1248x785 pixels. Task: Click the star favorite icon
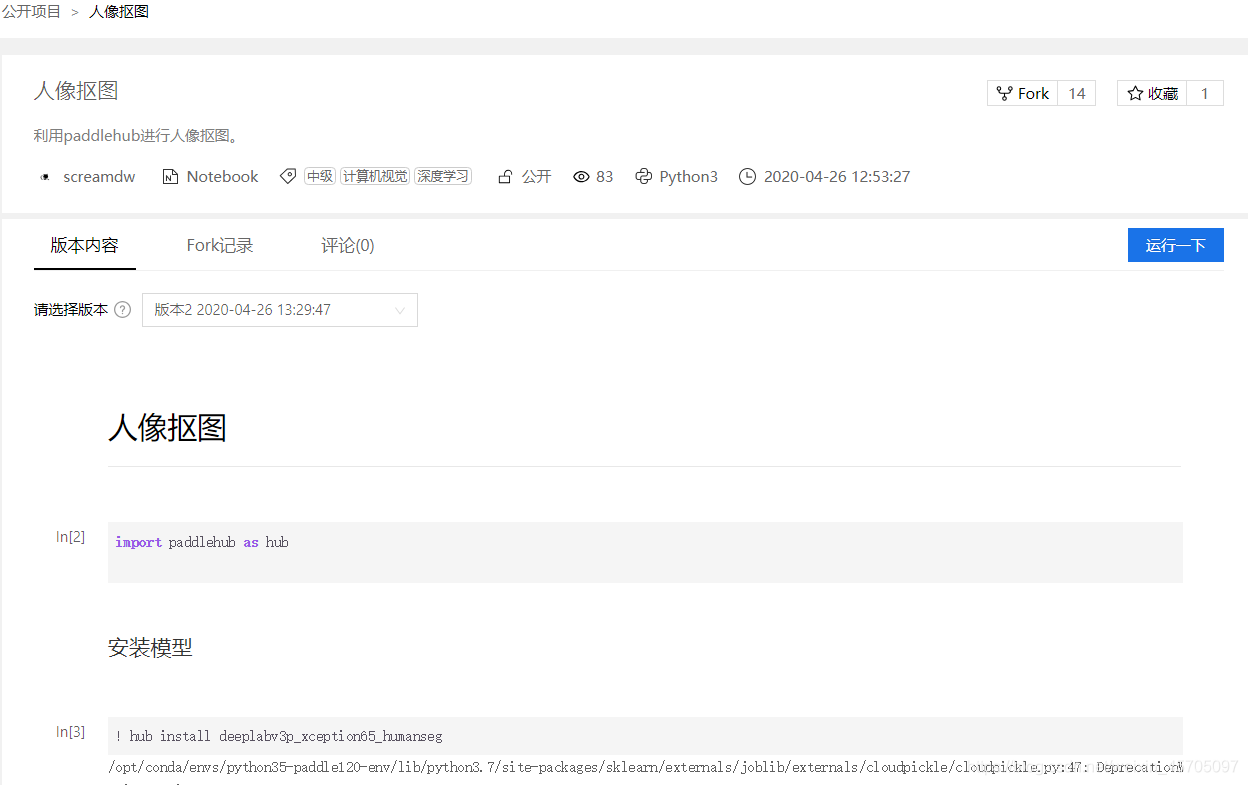tap(1135, 93)
